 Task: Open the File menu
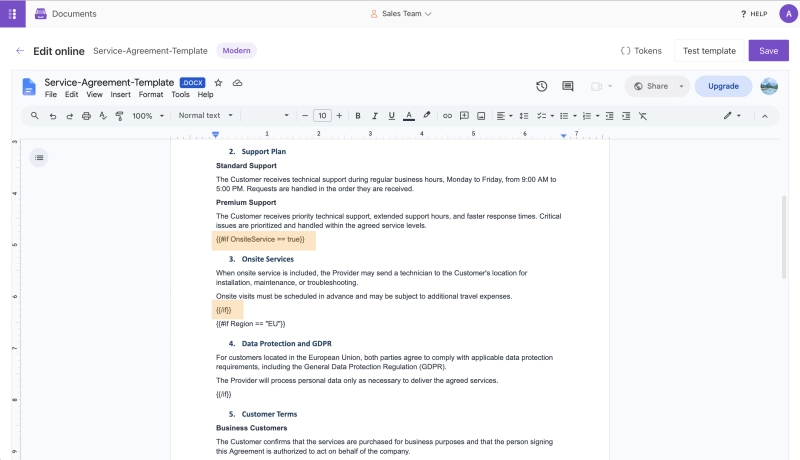(51, 94)
